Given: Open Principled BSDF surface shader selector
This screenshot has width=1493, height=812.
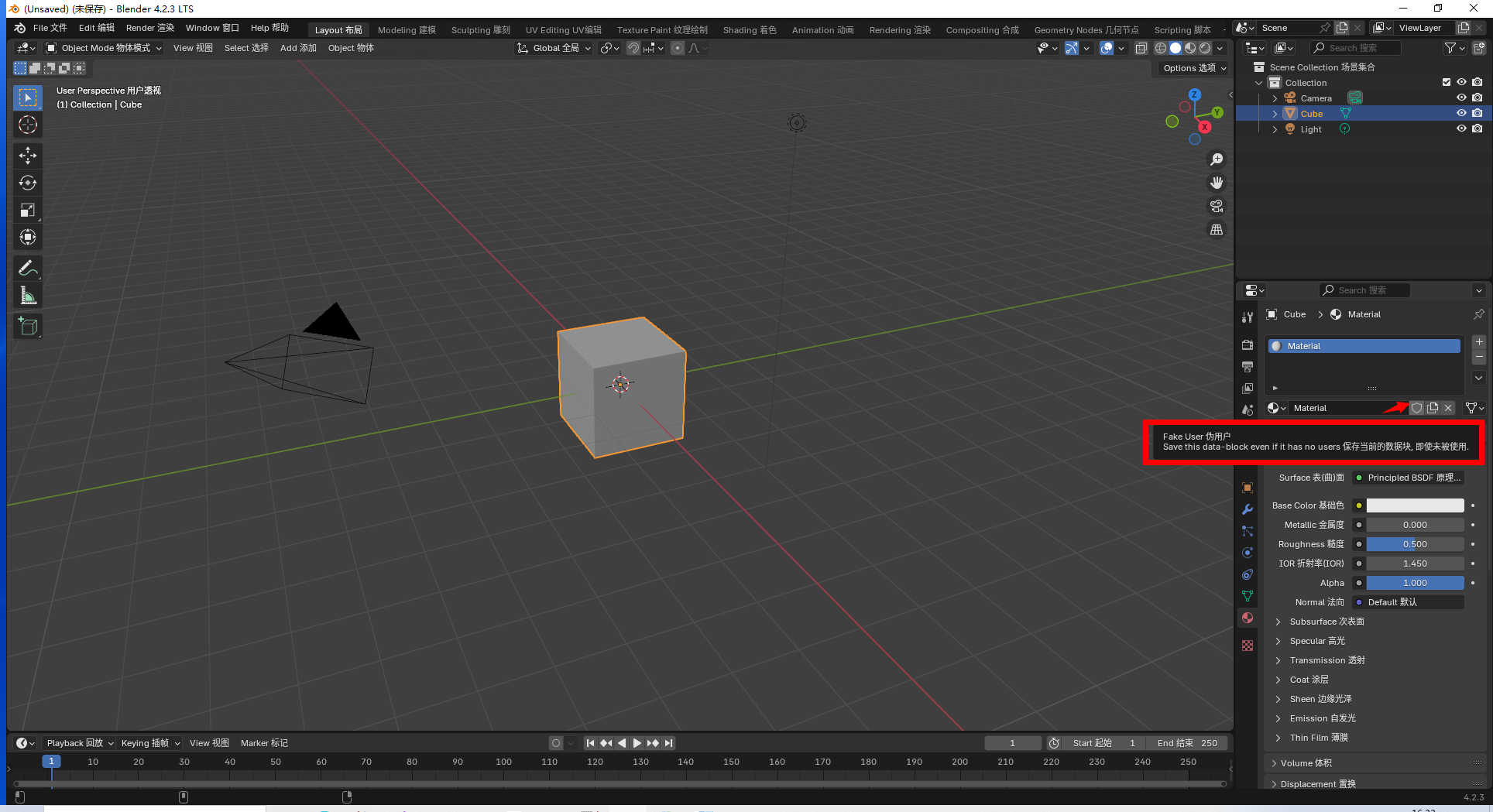Looking at the screenshot, I should point(1409,478).
